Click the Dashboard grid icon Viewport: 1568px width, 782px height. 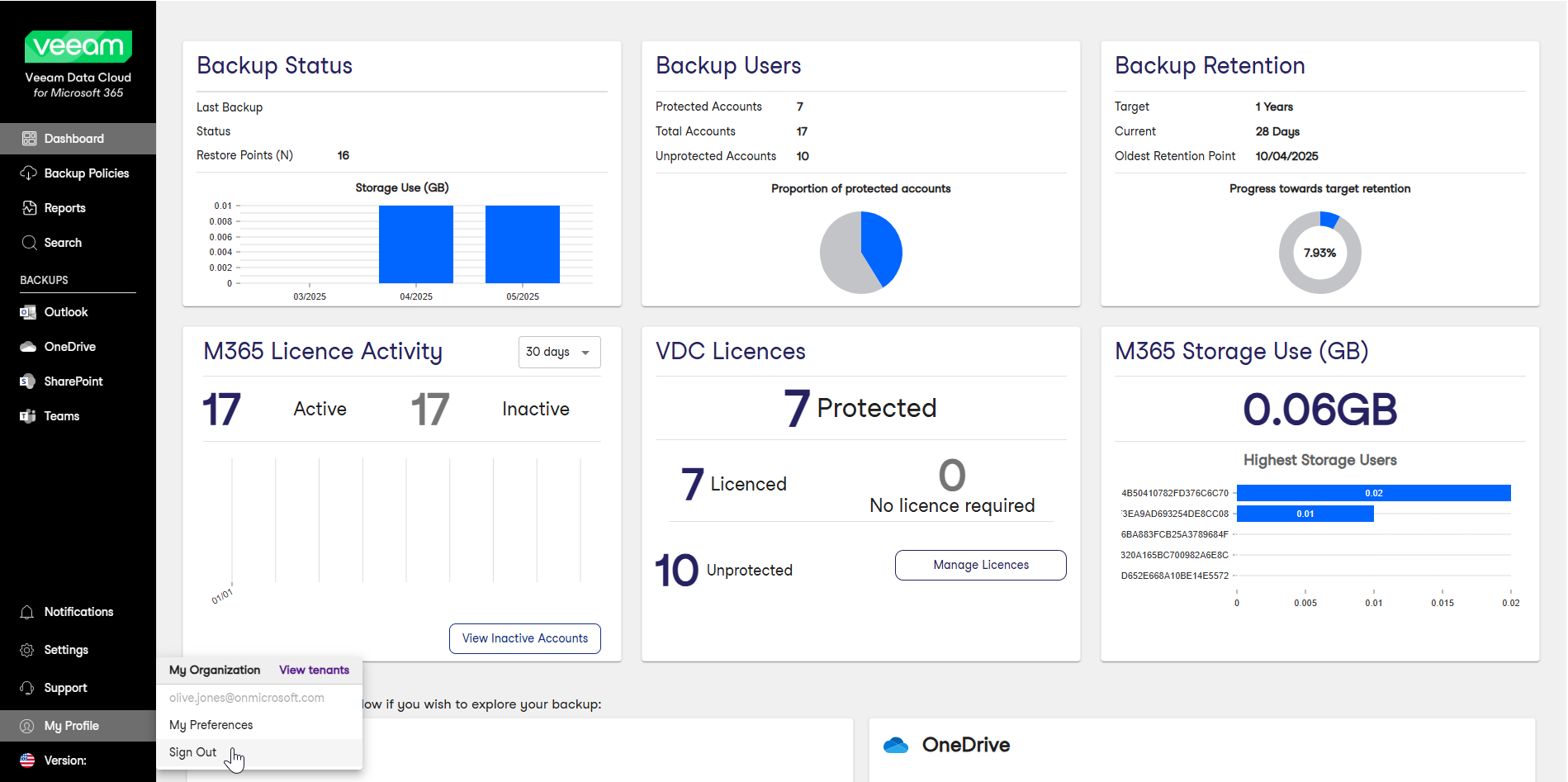[29, 139]
